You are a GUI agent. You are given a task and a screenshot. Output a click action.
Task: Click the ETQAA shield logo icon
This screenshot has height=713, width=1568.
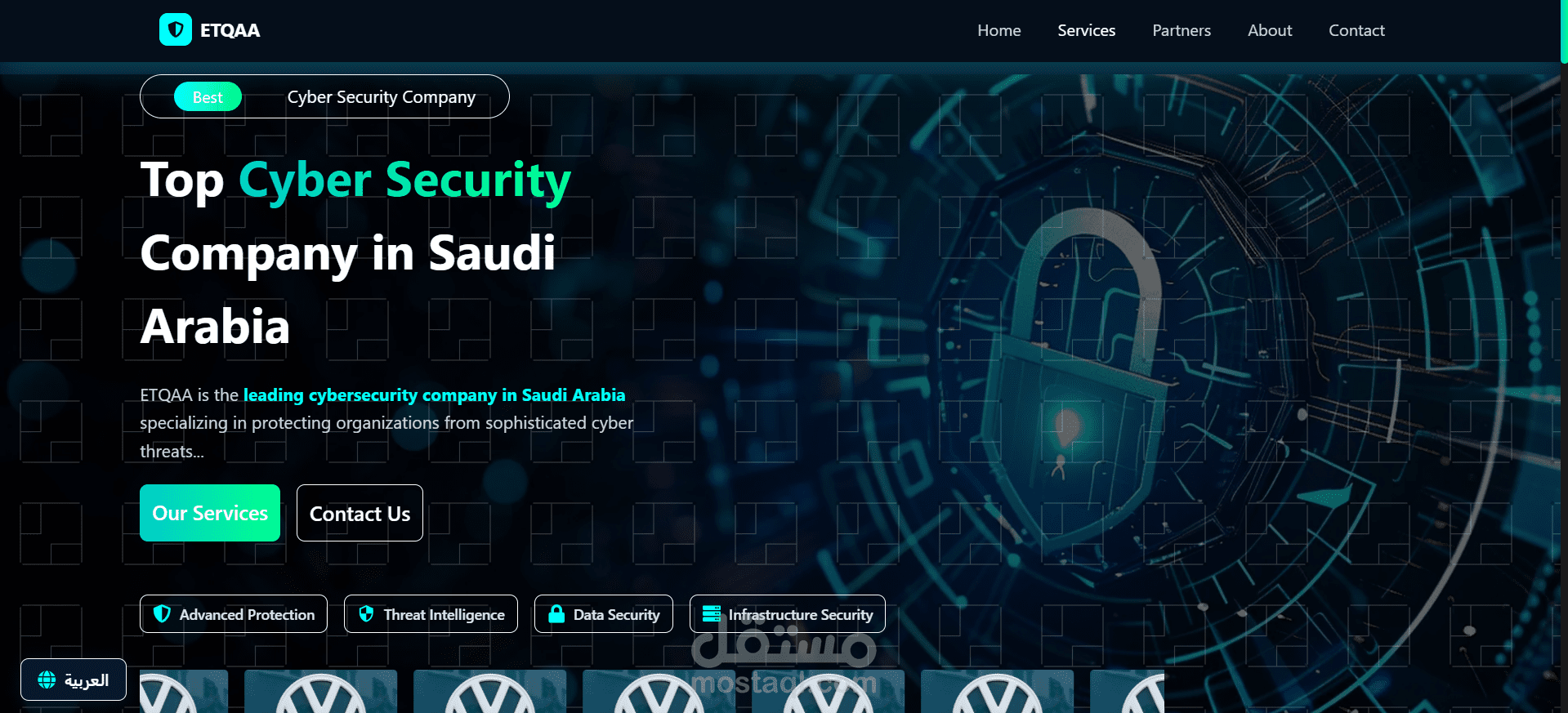click(175, 30)
